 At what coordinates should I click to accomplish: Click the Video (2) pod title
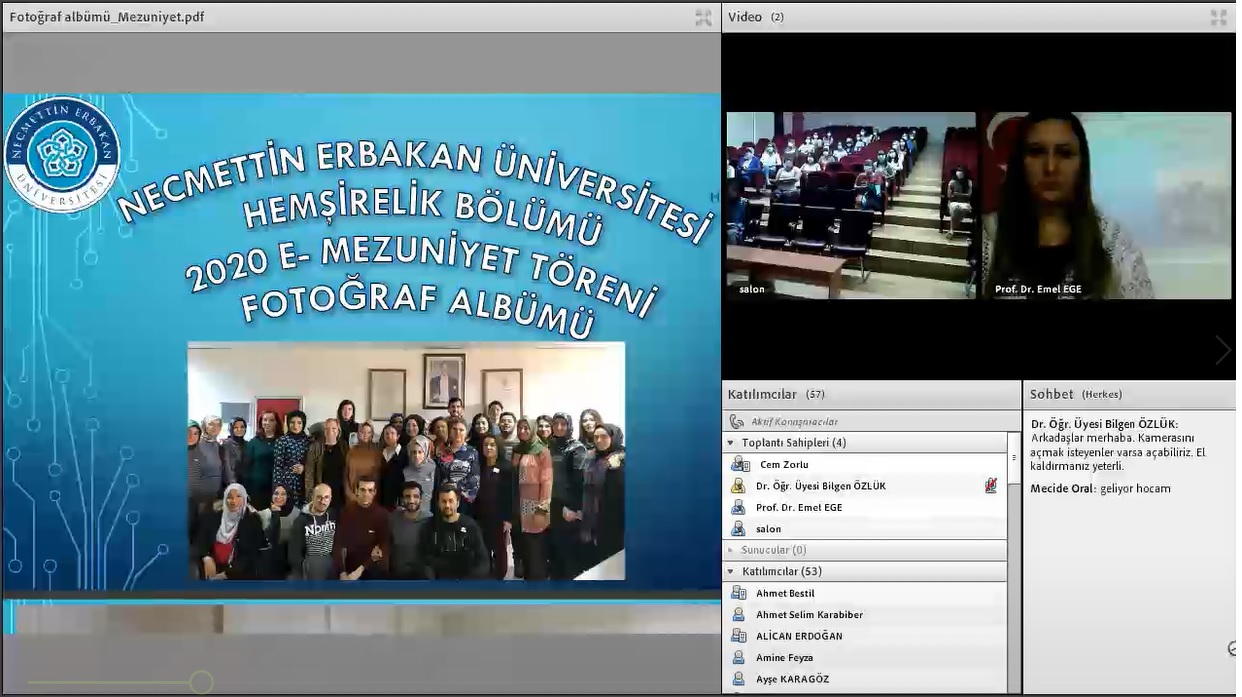[756, 17]
